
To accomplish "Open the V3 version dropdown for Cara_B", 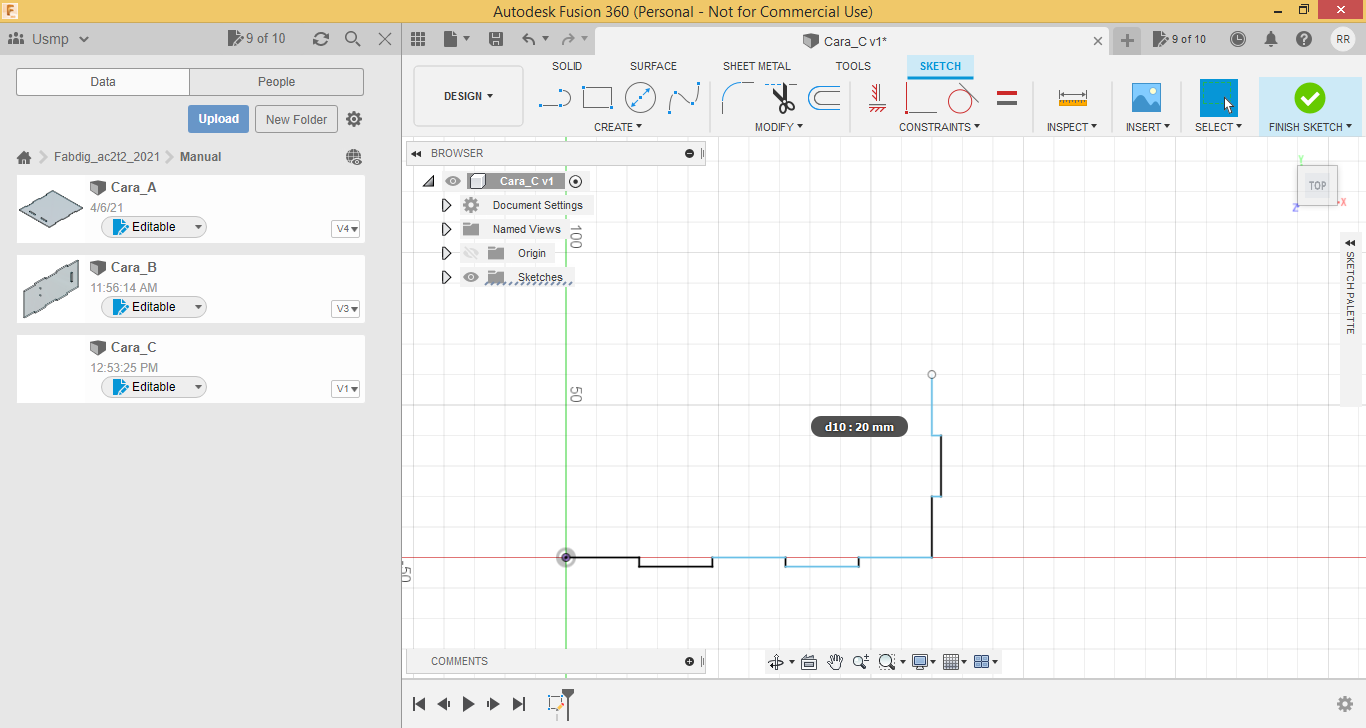I will coord(346,309).
